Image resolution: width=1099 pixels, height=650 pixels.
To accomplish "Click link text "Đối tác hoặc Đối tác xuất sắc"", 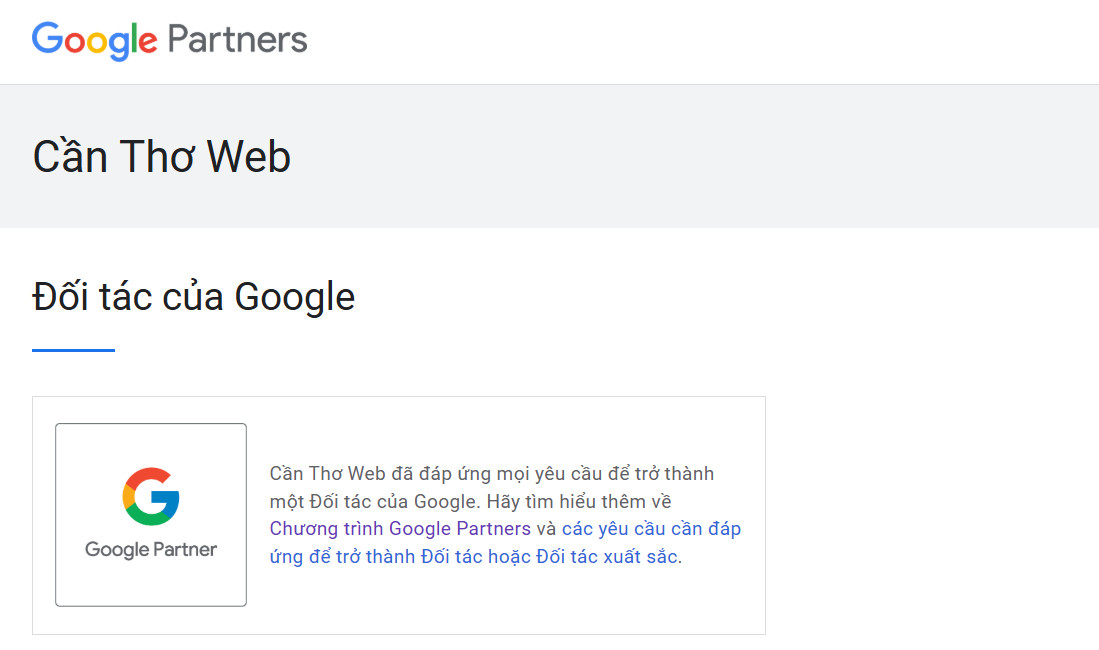I will 550,557.
